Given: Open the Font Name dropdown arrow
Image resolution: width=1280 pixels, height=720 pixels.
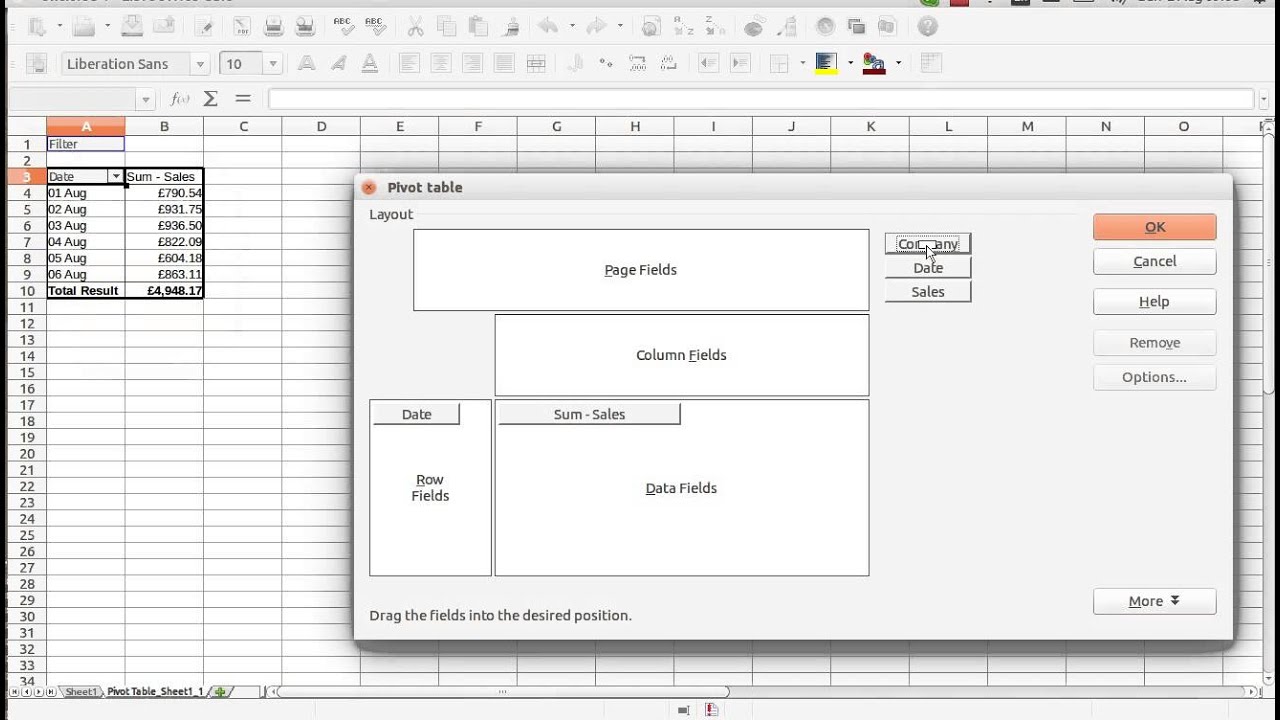Looking at the screenshot, I should coord(200,64).
